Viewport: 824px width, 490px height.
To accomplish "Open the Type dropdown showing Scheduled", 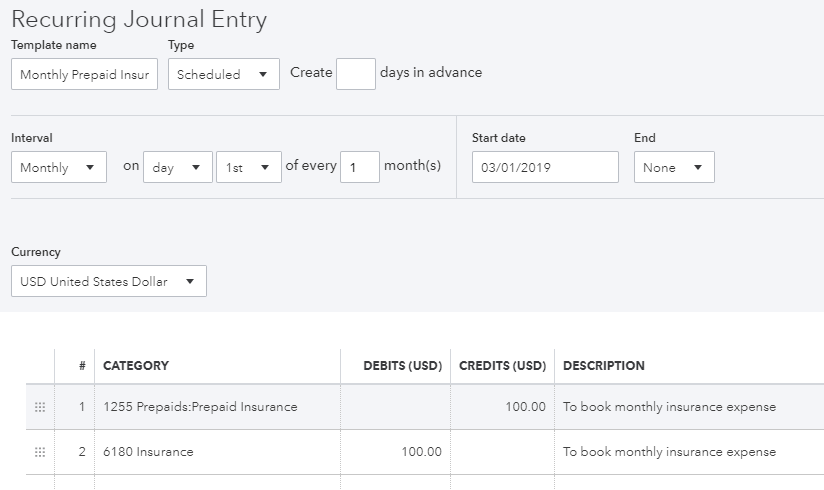I will [x=224, y=74].
